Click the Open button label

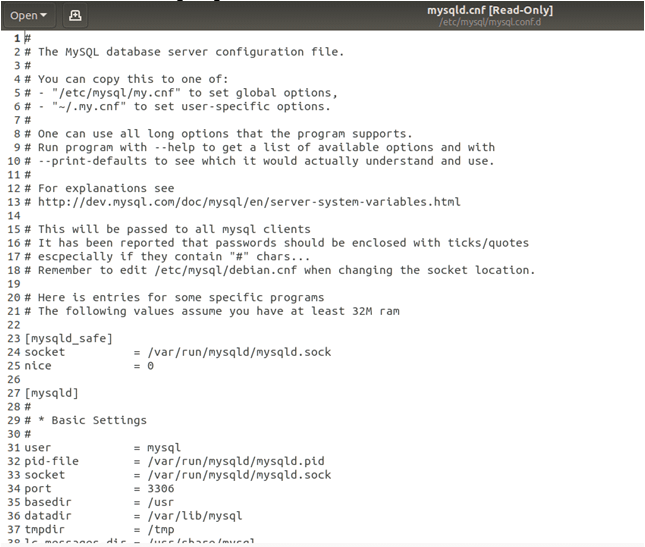coord(23,15)
